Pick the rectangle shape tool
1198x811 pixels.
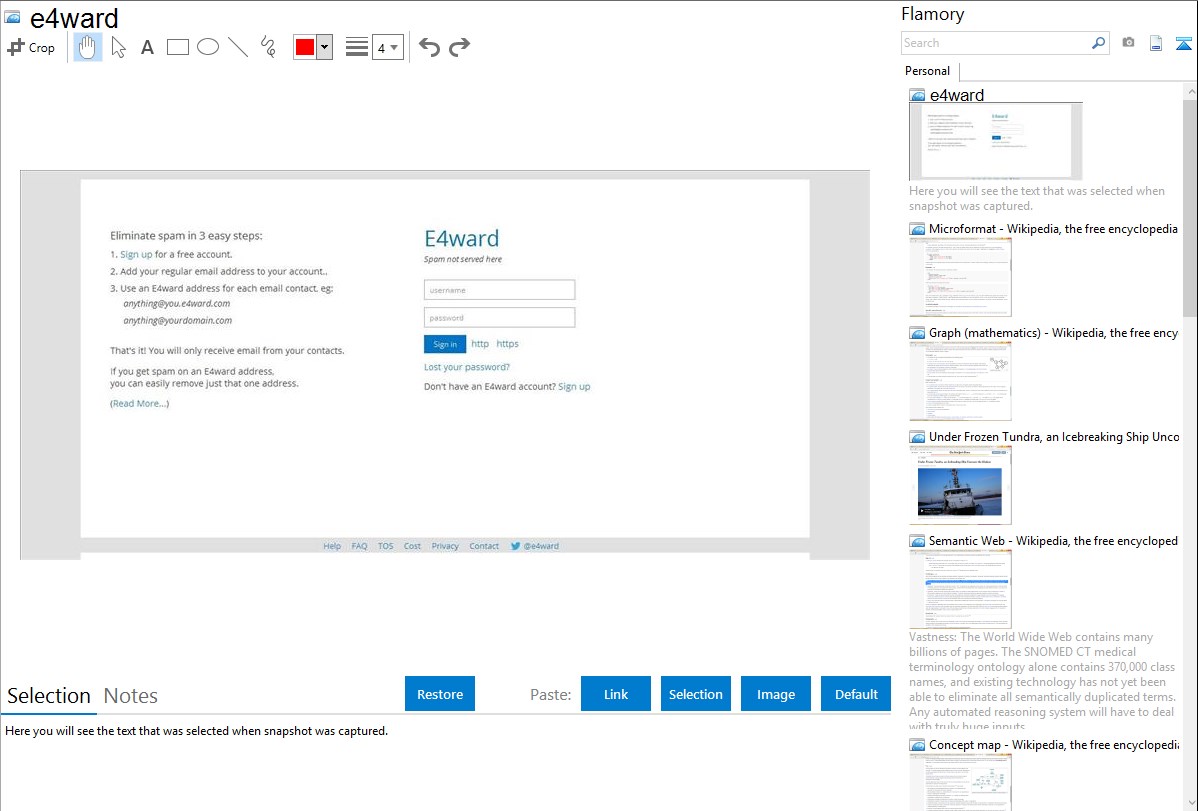177,47
